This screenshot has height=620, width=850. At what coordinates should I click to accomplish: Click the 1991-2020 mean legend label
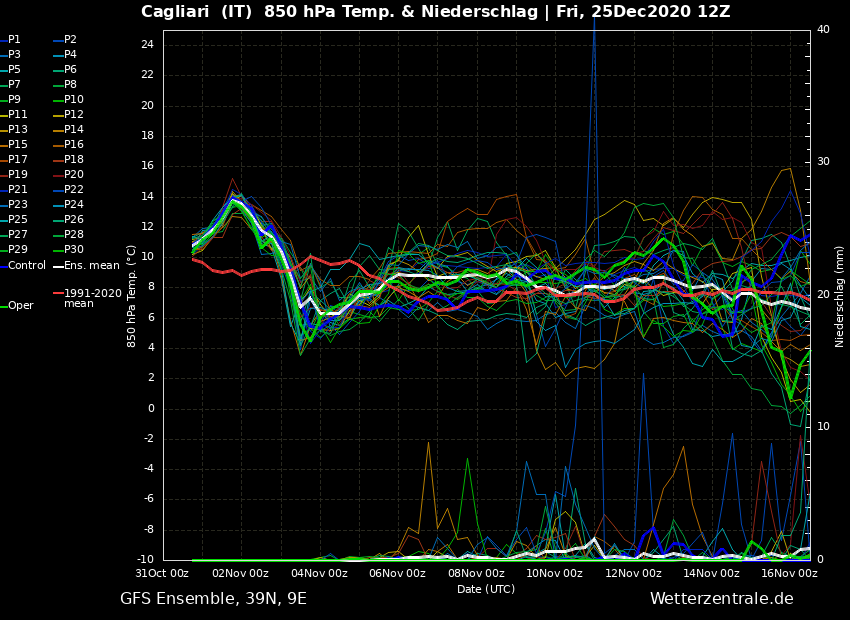[x=92, y=298]
